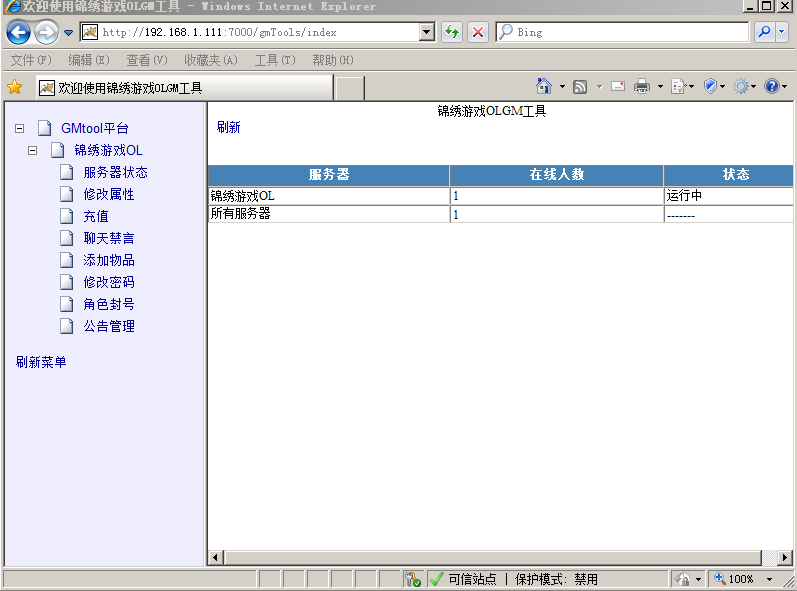The height and width of the screenshot is (591, 797).
Task: Open the GMtool平台 tree link
Action: (95, 128)
